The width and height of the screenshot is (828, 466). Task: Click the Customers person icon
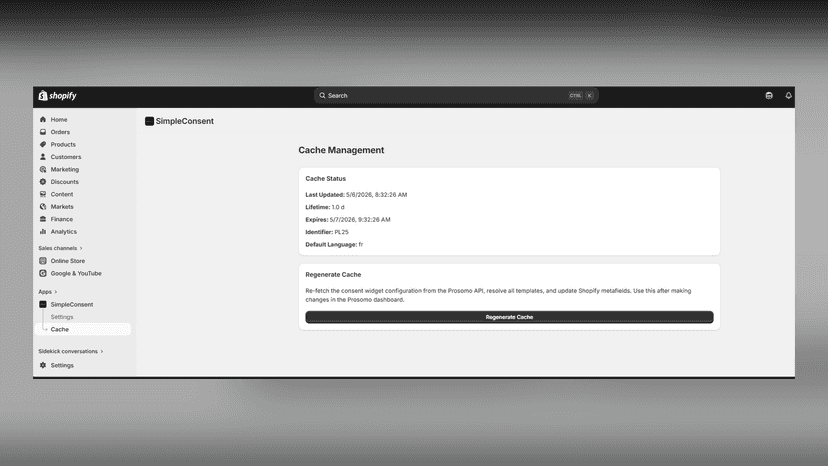click(43, 157)
